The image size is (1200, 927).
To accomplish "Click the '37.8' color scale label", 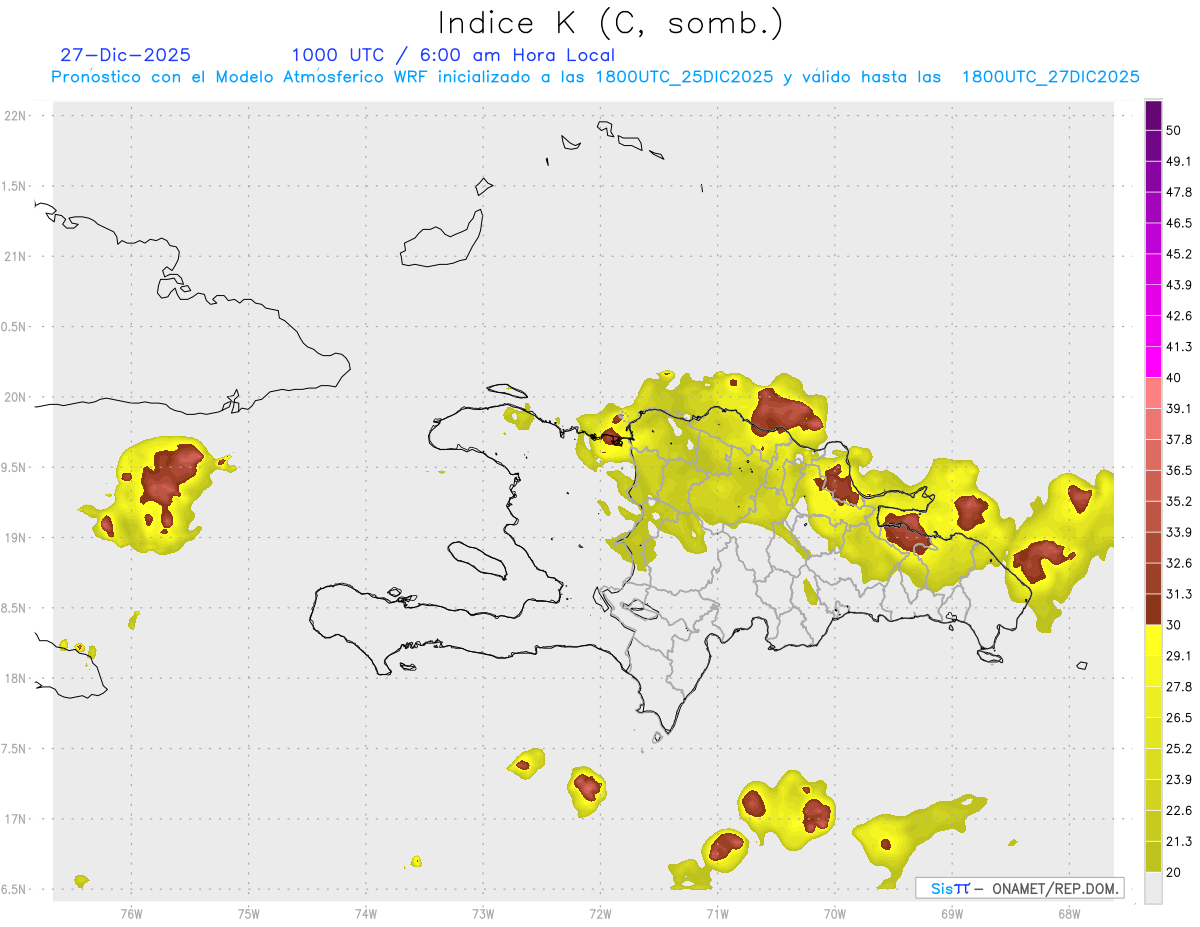I will coord(1179,439).
